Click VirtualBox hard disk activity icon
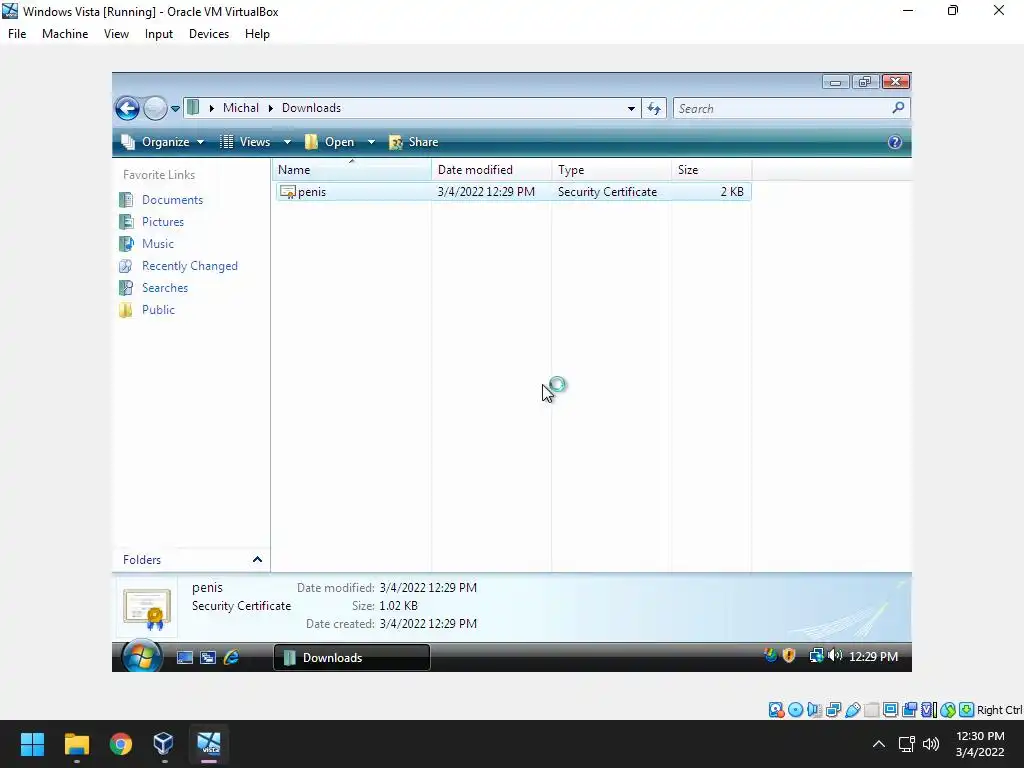The width and height of the screenshot is (1024, 768). [x=776, y=710]
